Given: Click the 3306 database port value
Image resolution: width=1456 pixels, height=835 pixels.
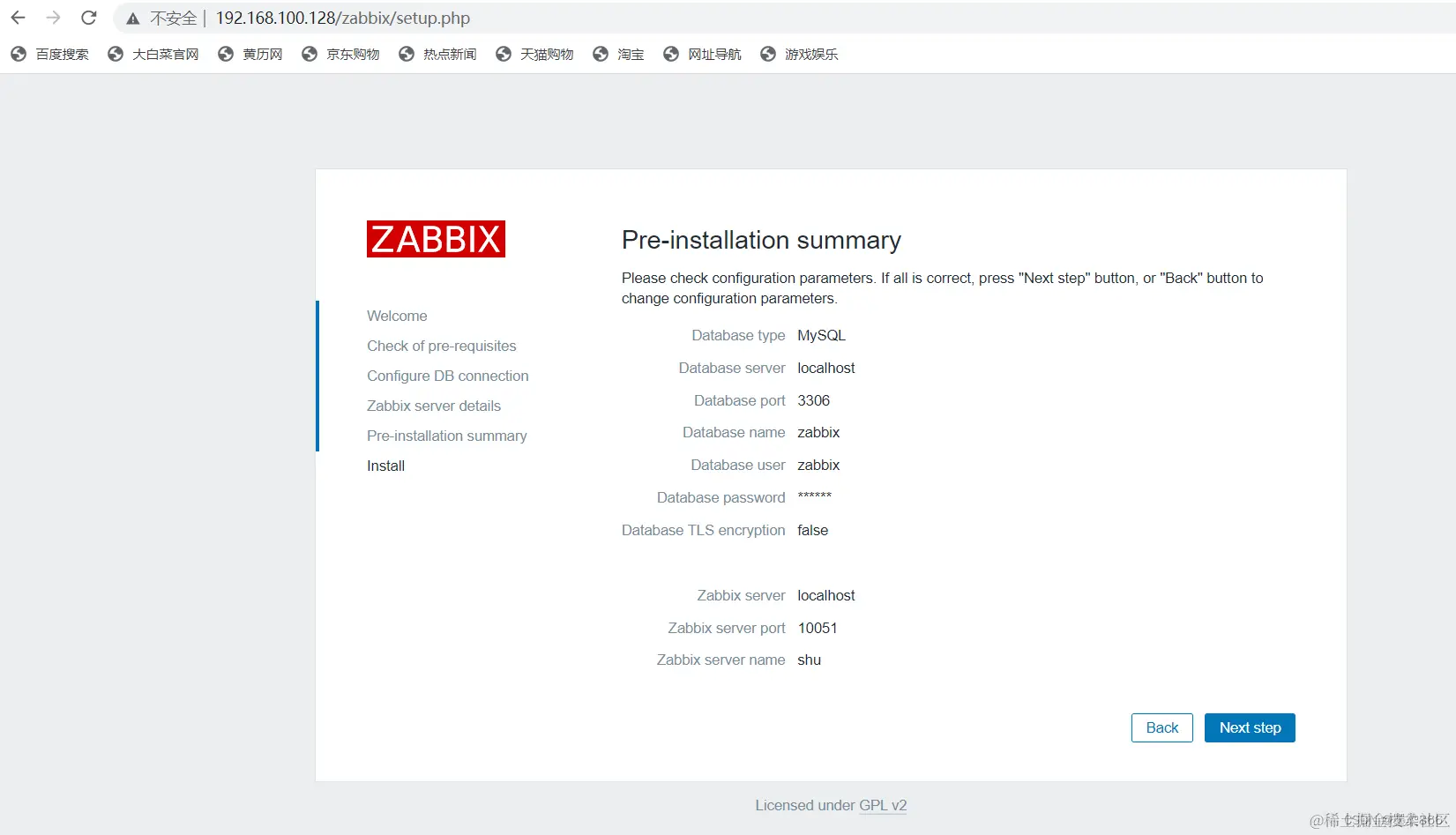Looking at the screenshot, I should (813, 400).
